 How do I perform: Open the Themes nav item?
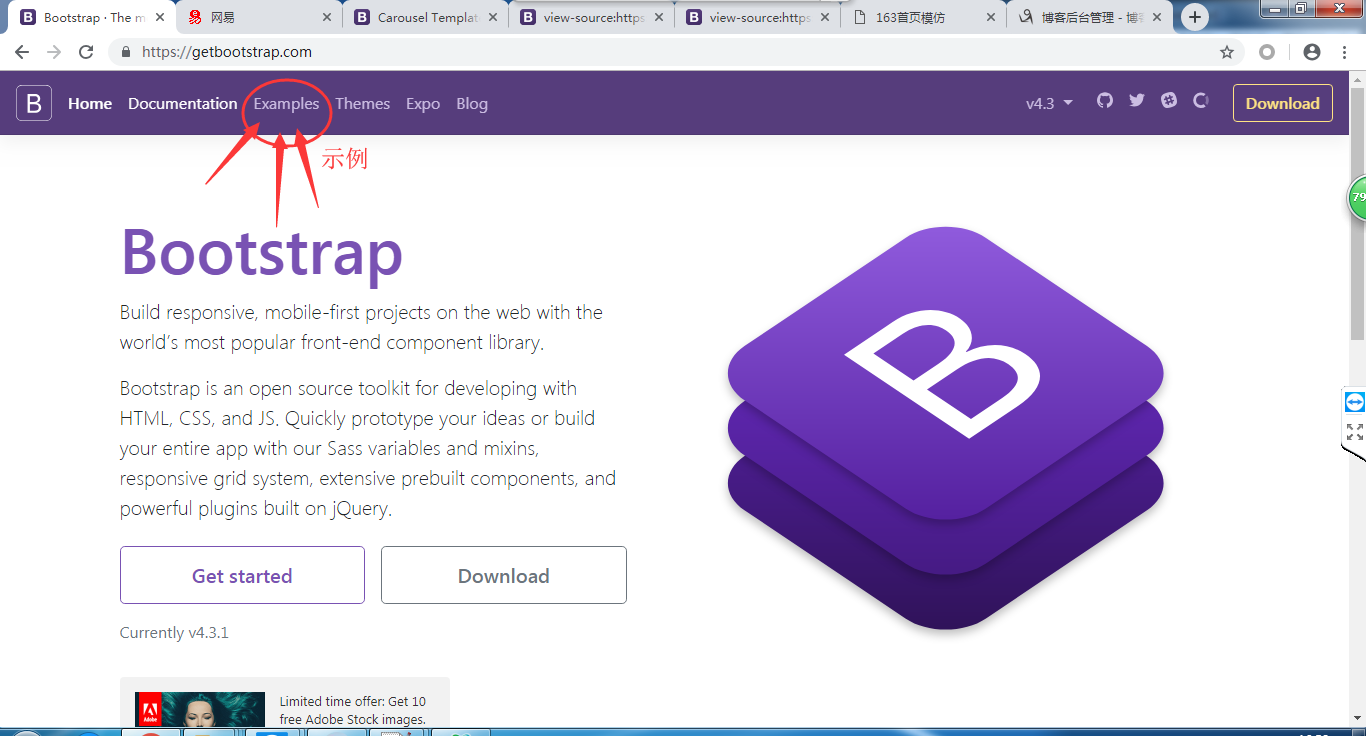coord(363,103)
